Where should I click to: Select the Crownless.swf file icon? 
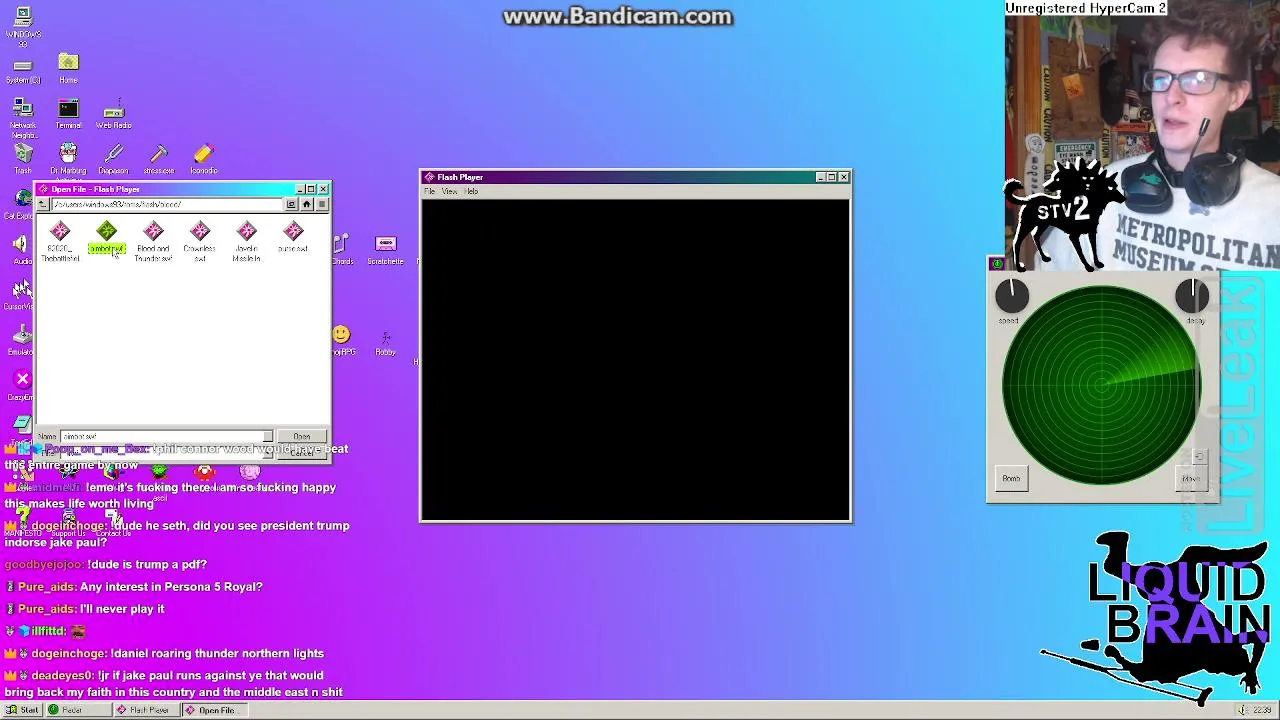pyautogui.click(x=200, y=232)
